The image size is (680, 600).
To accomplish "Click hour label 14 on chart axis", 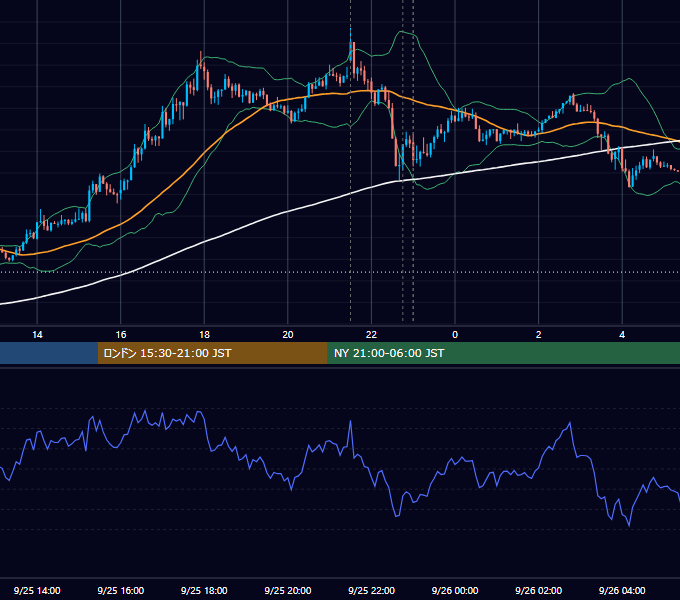I will [x=37, y=335].
